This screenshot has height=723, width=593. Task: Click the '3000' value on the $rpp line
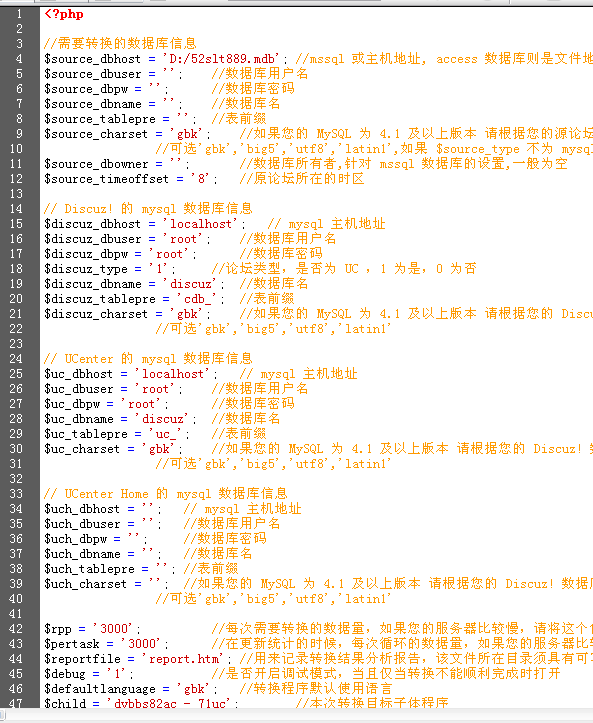tap(113, 629)
